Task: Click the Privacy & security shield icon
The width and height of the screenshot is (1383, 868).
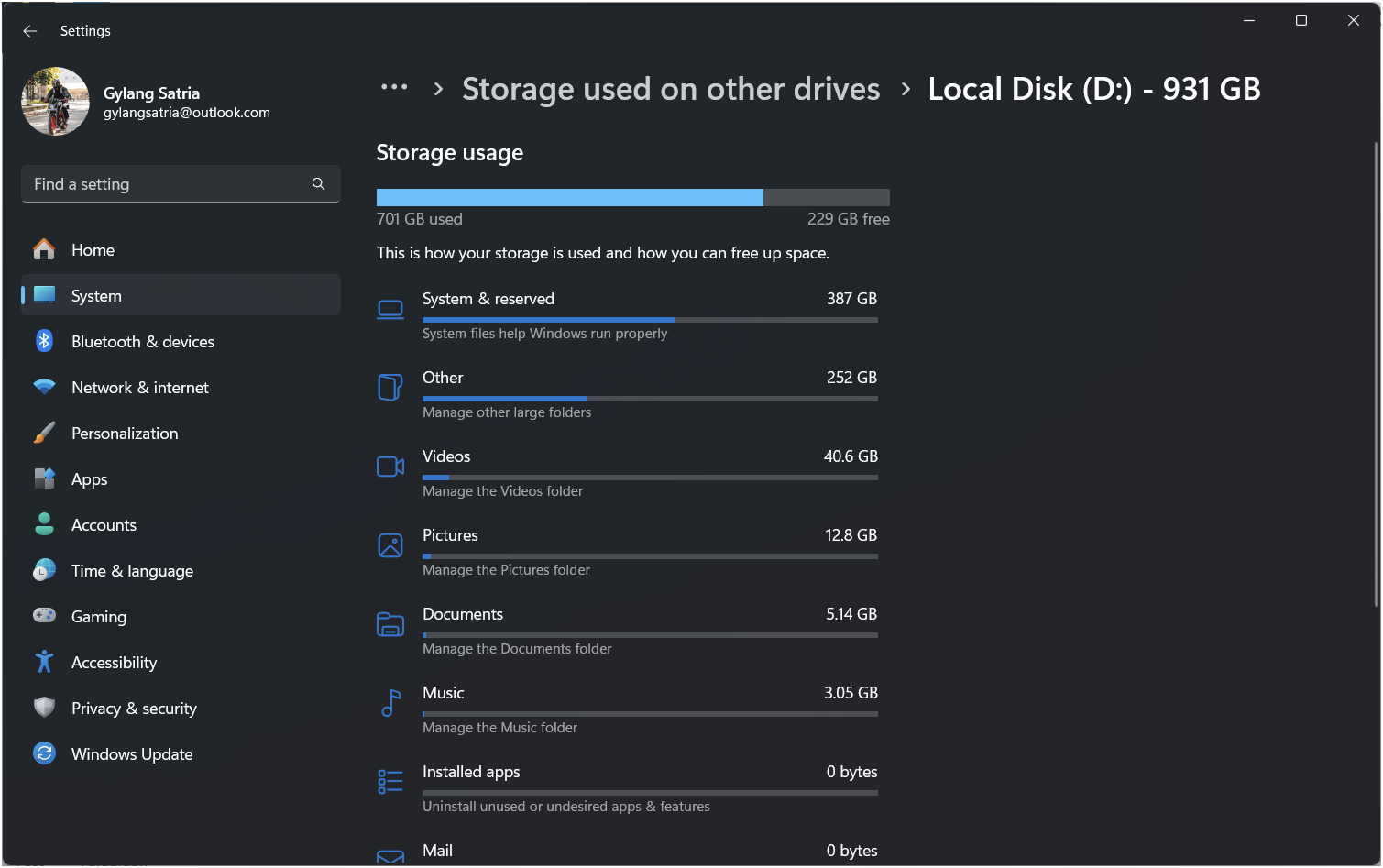Action: pos(44,708)
